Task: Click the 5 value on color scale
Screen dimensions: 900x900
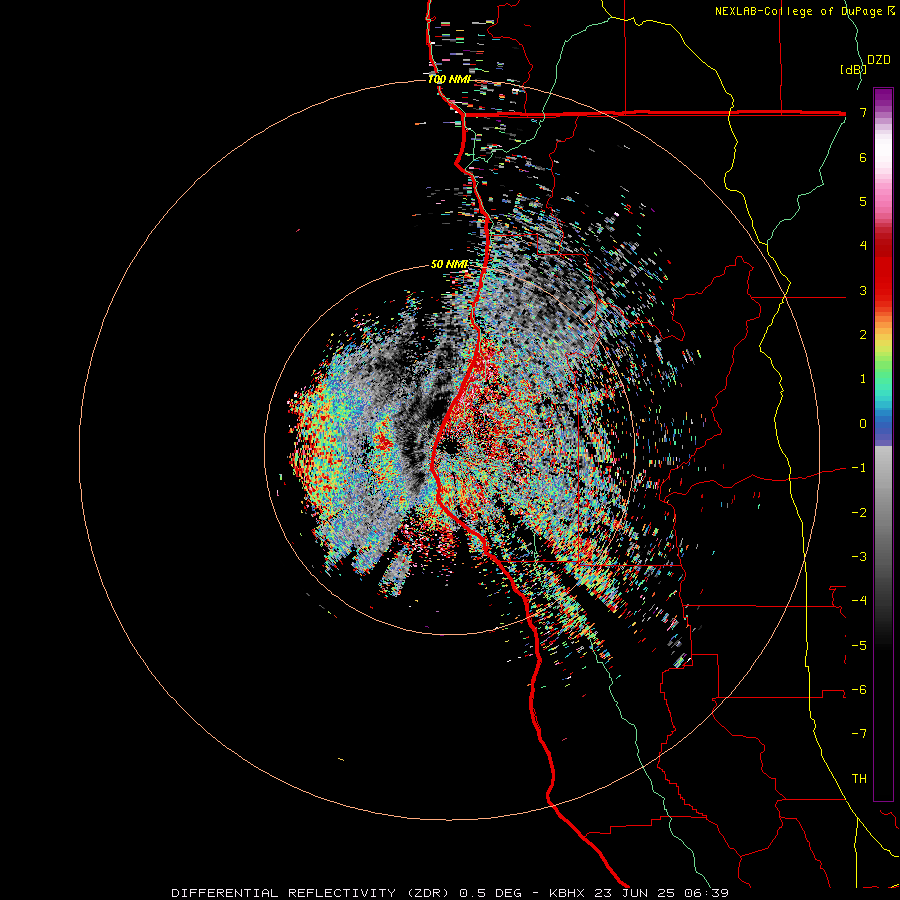Action: click(863, 201)
